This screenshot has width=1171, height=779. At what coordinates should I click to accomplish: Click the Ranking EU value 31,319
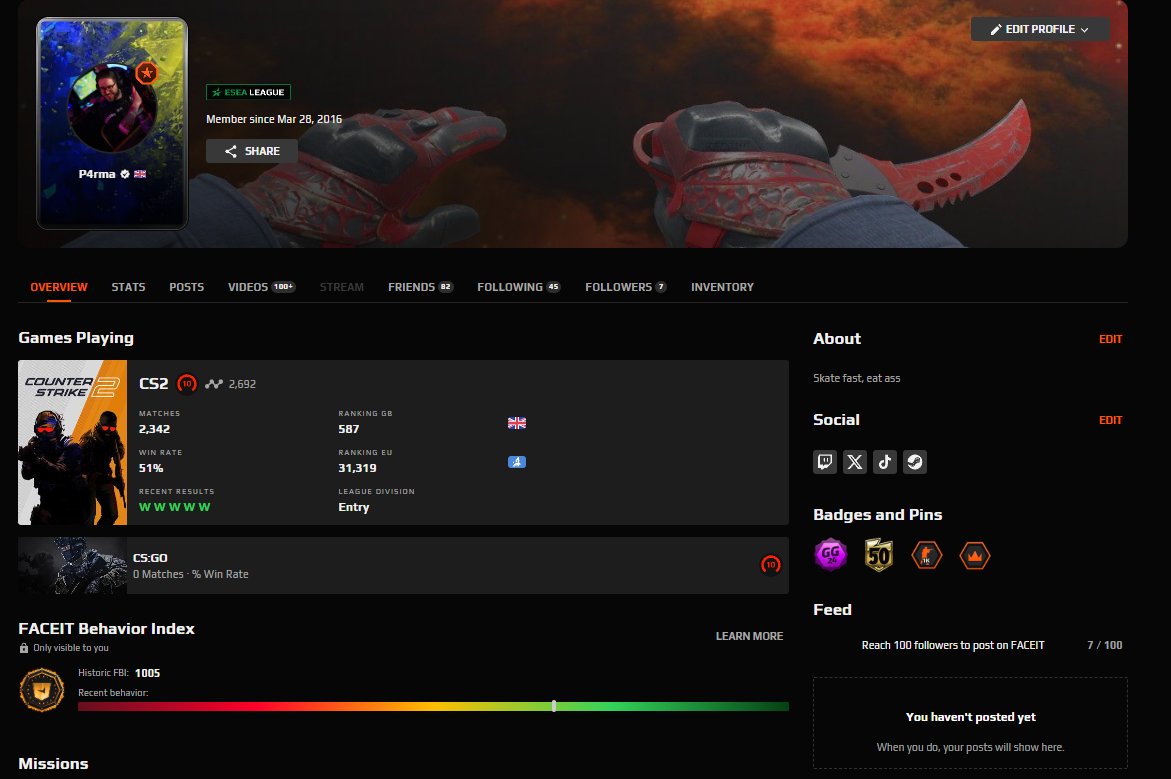tap(357, 468)
